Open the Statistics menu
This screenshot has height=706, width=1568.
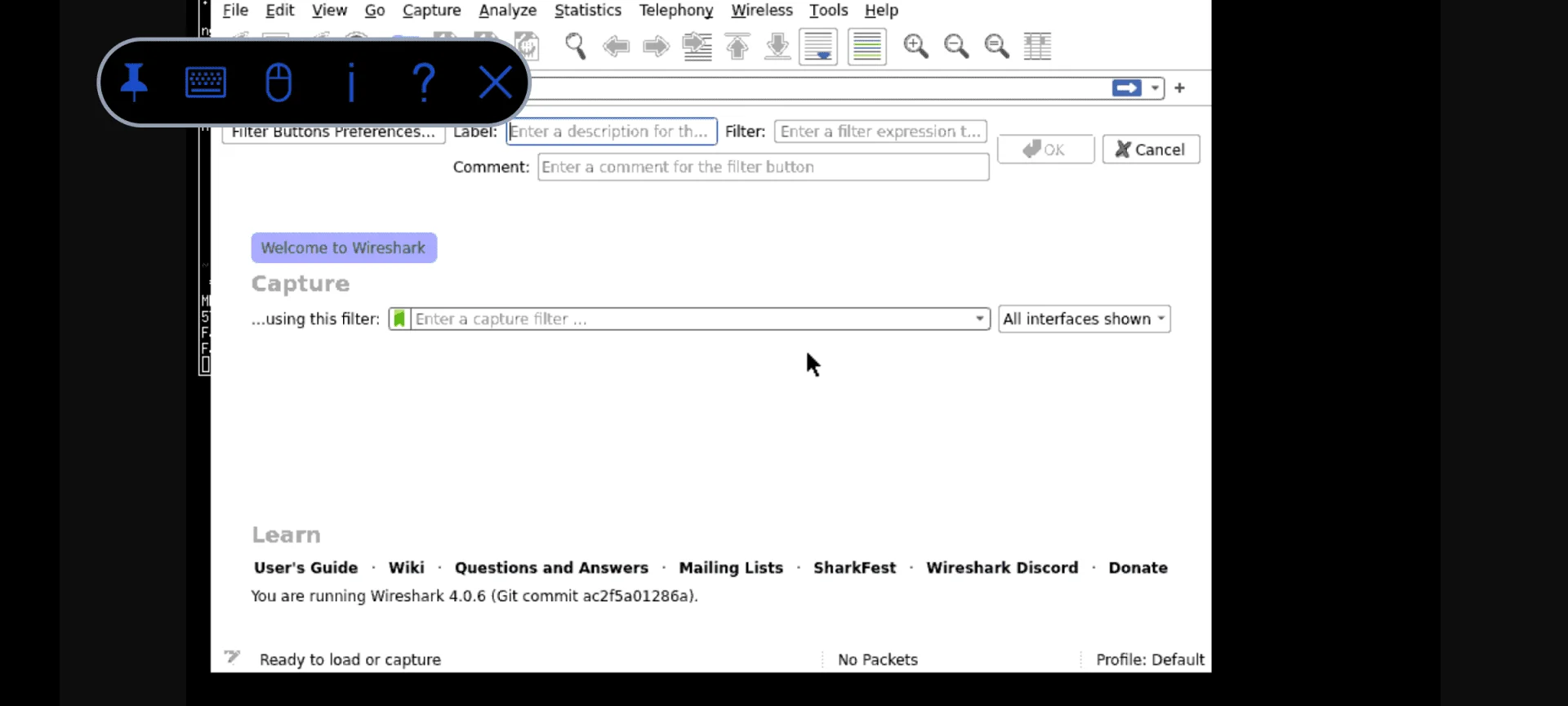tap(588, 10)
